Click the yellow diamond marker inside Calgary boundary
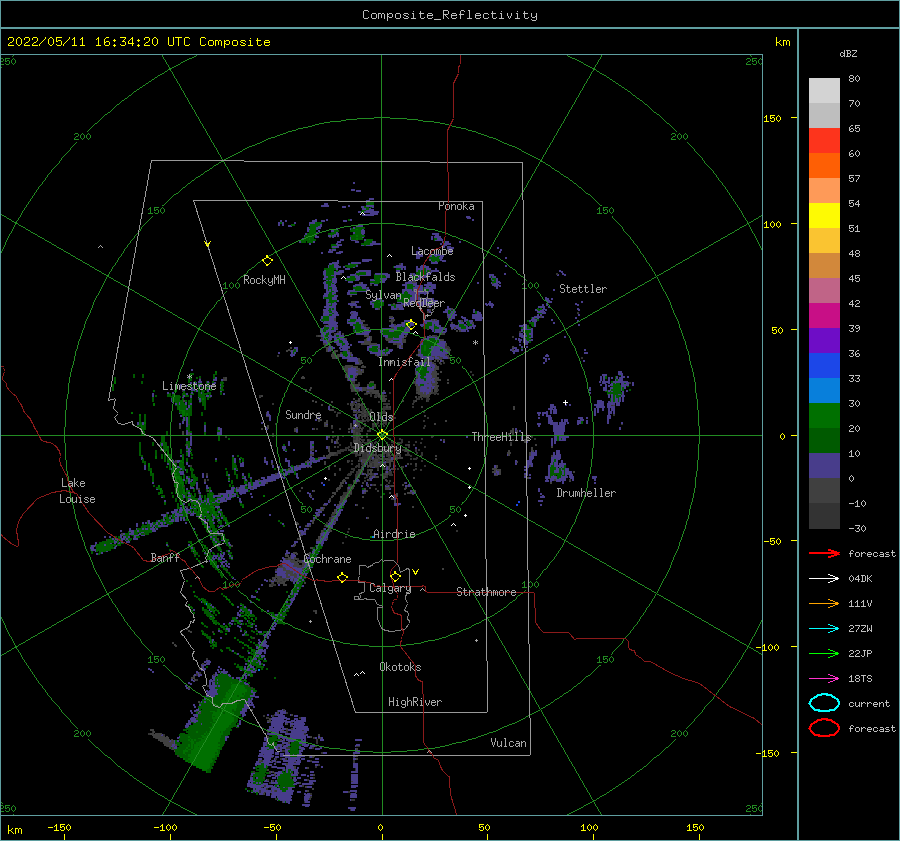This screenshot has height=841, width=900. point(395,576)
